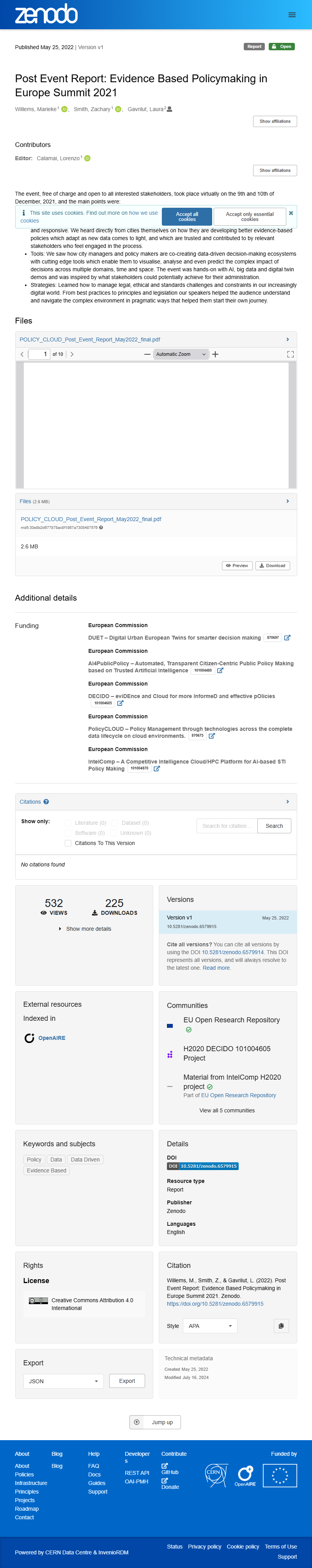
Task: Enter fullscreen mode in PDF previewer
Action: coord(290,354)
